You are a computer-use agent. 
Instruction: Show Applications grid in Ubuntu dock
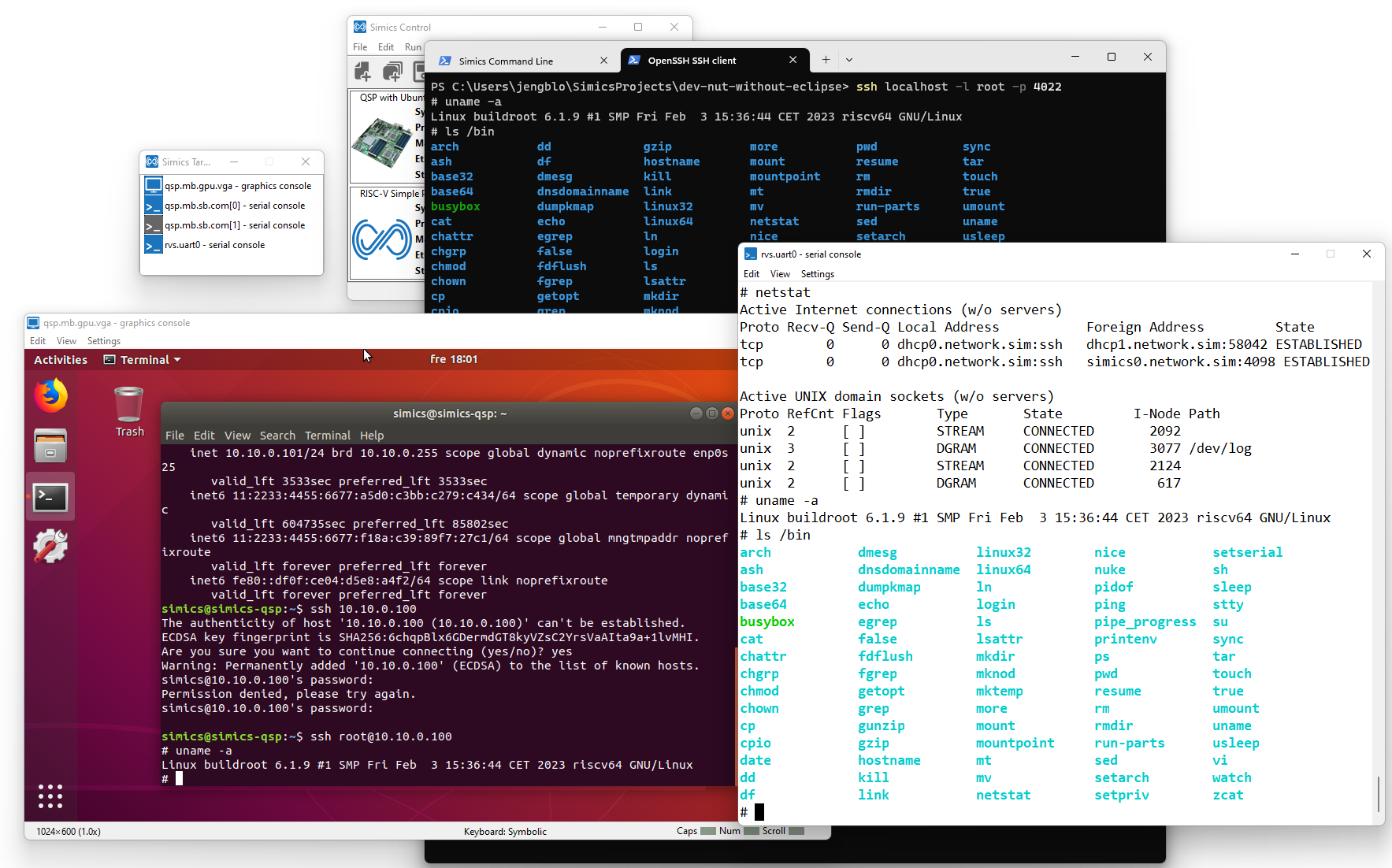[x=50, y=796]
